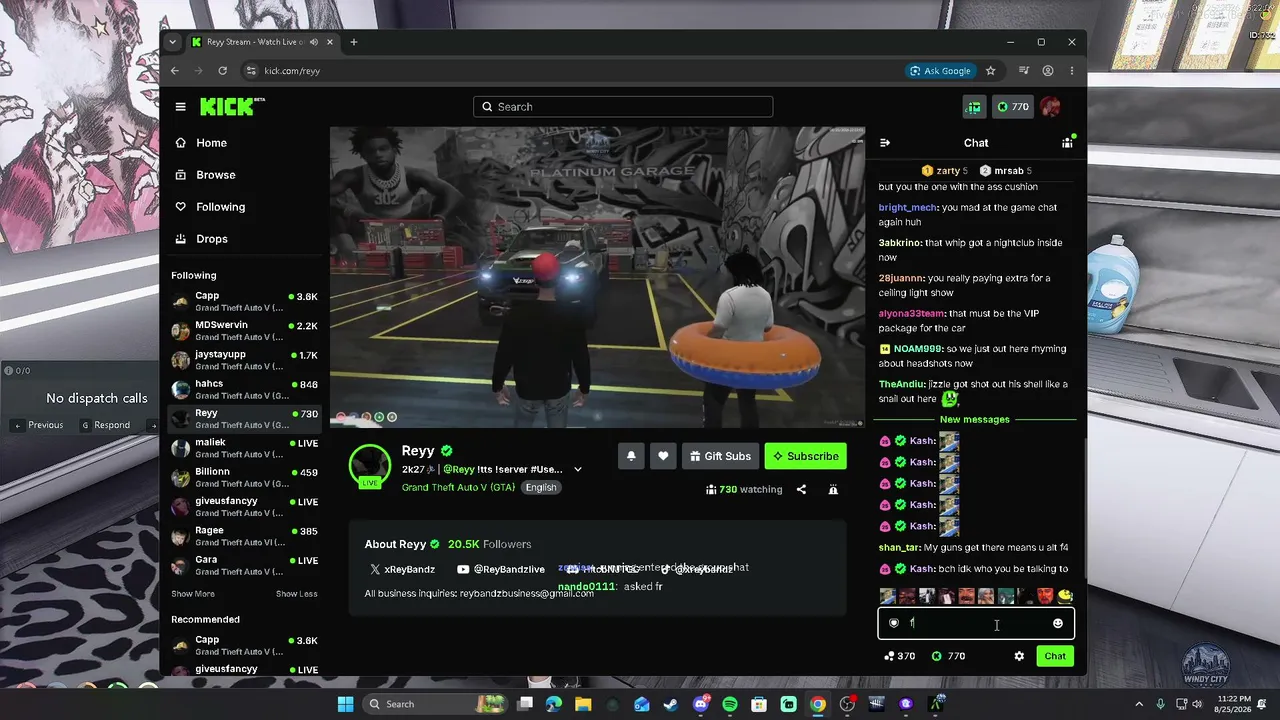Open the Grand Theft Auto V (GTA) category link

pyautogui.click(x=458, y=488)
